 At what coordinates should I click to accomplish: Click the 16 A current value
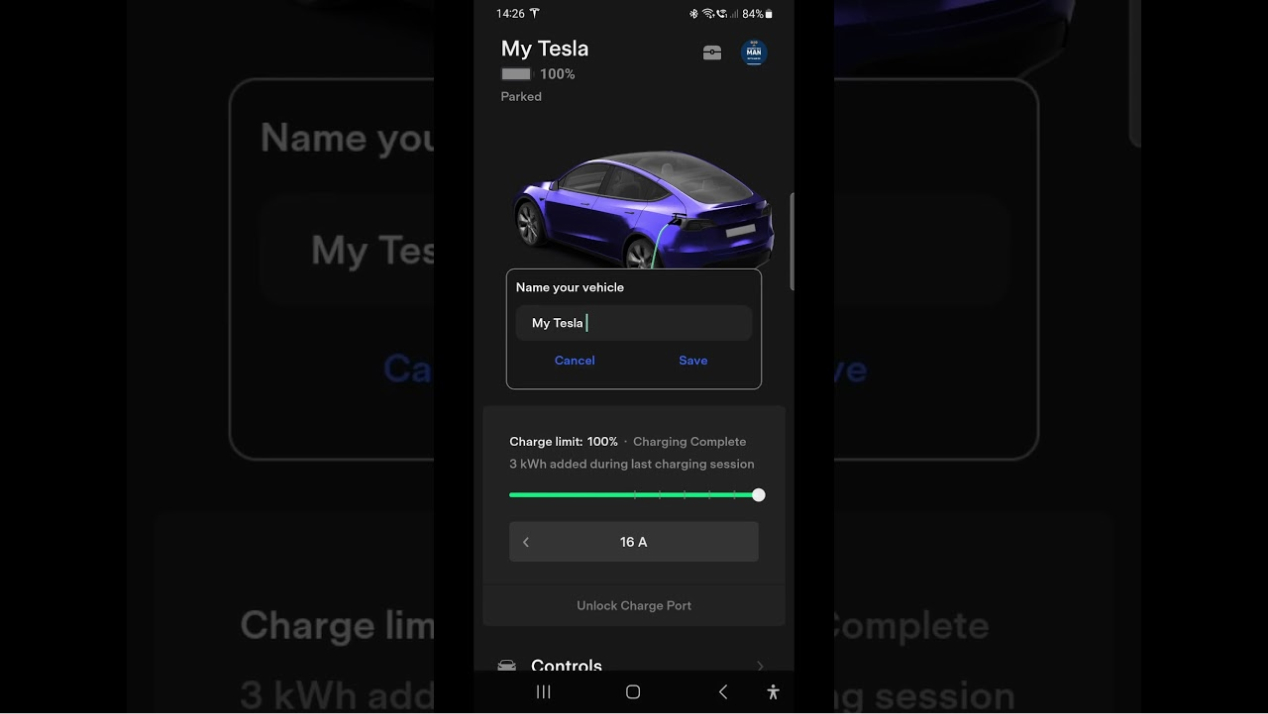(634, 542)
